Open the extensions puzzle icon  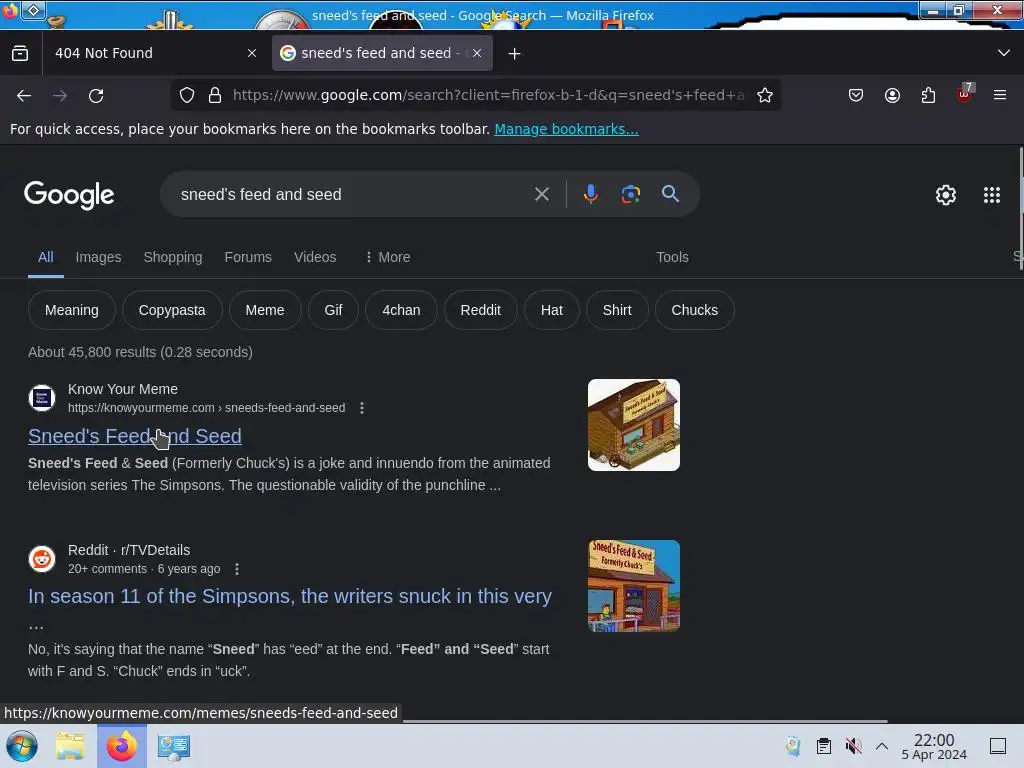pyautogui.click(x=928, y=95)
